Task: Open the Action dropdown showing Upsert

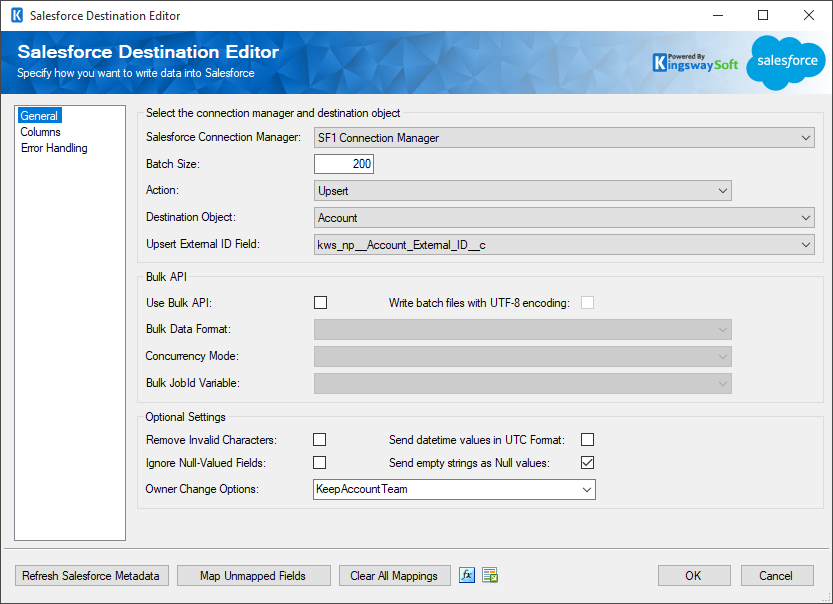Action: point(523,191)
